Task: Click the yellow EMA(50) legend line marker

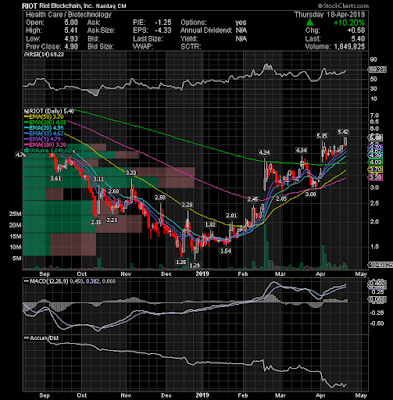Action: pyautogui.click(x=26, y=117)
